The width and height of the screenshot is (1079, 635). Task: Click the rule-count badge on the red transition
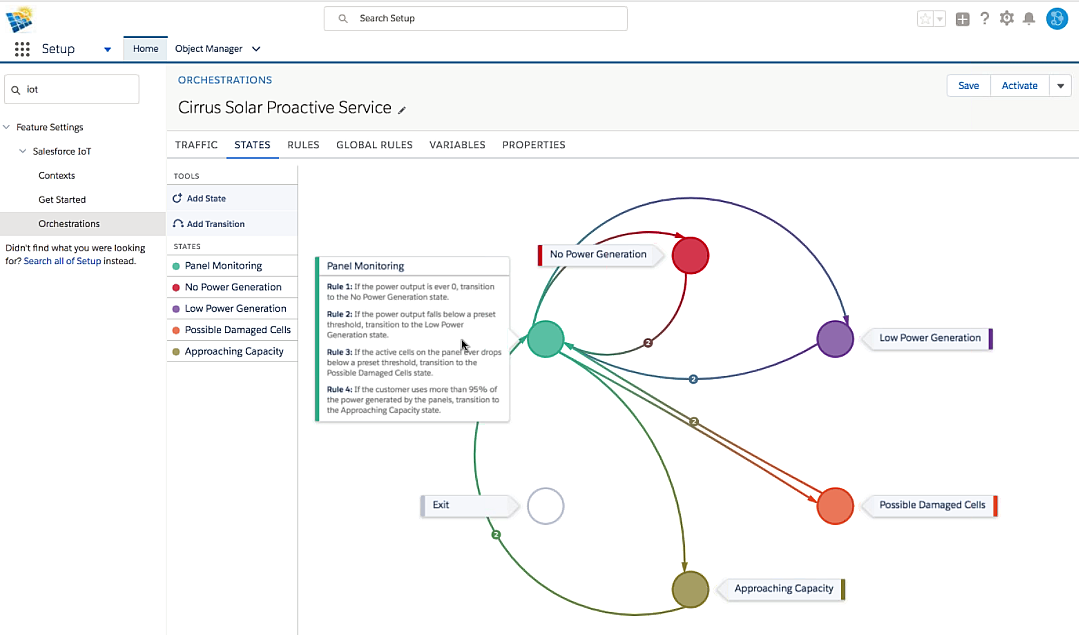click(x=648, y=343)
